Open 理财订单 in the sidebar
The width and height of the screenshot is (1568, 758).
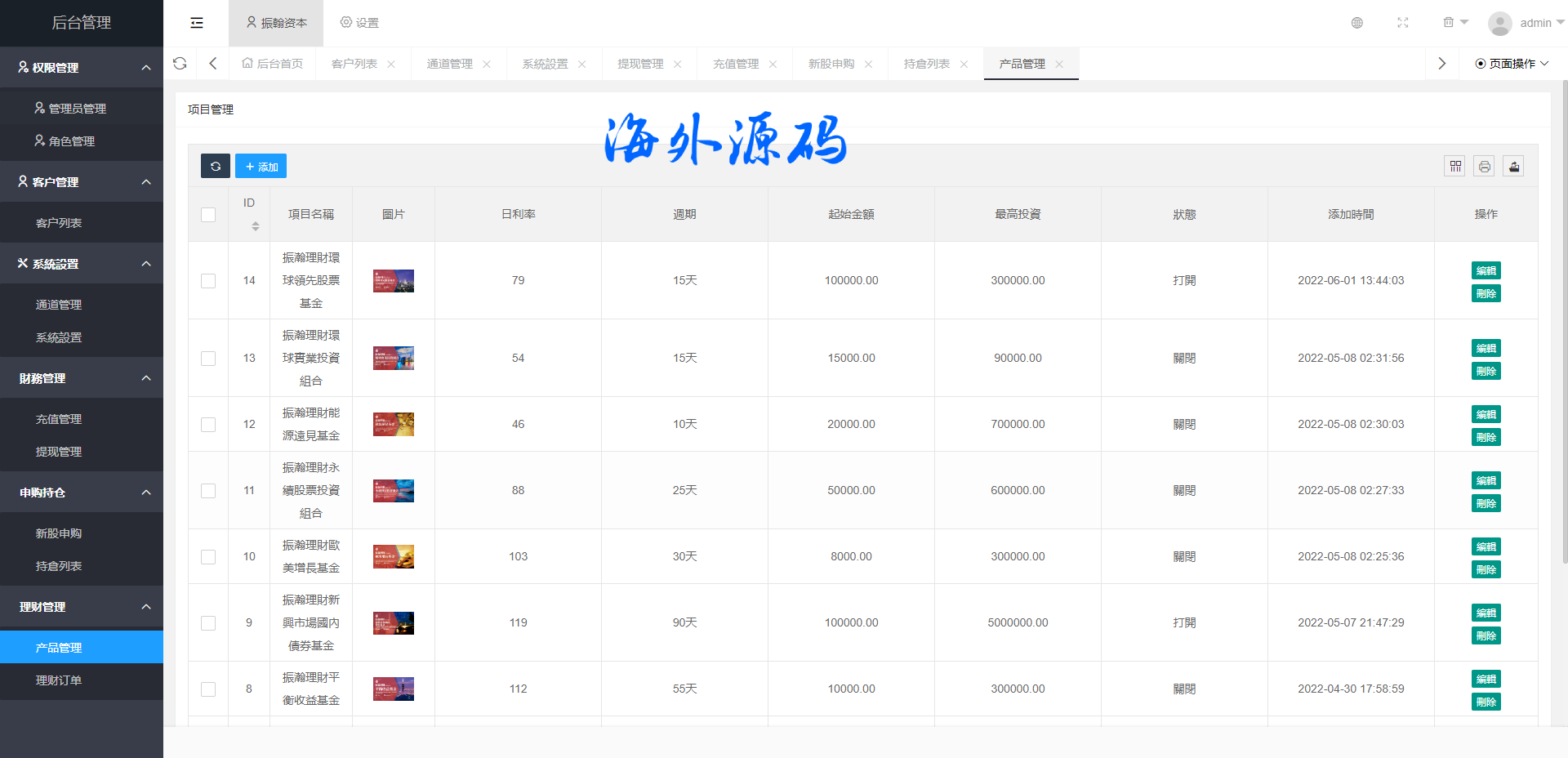coord(59,680)
